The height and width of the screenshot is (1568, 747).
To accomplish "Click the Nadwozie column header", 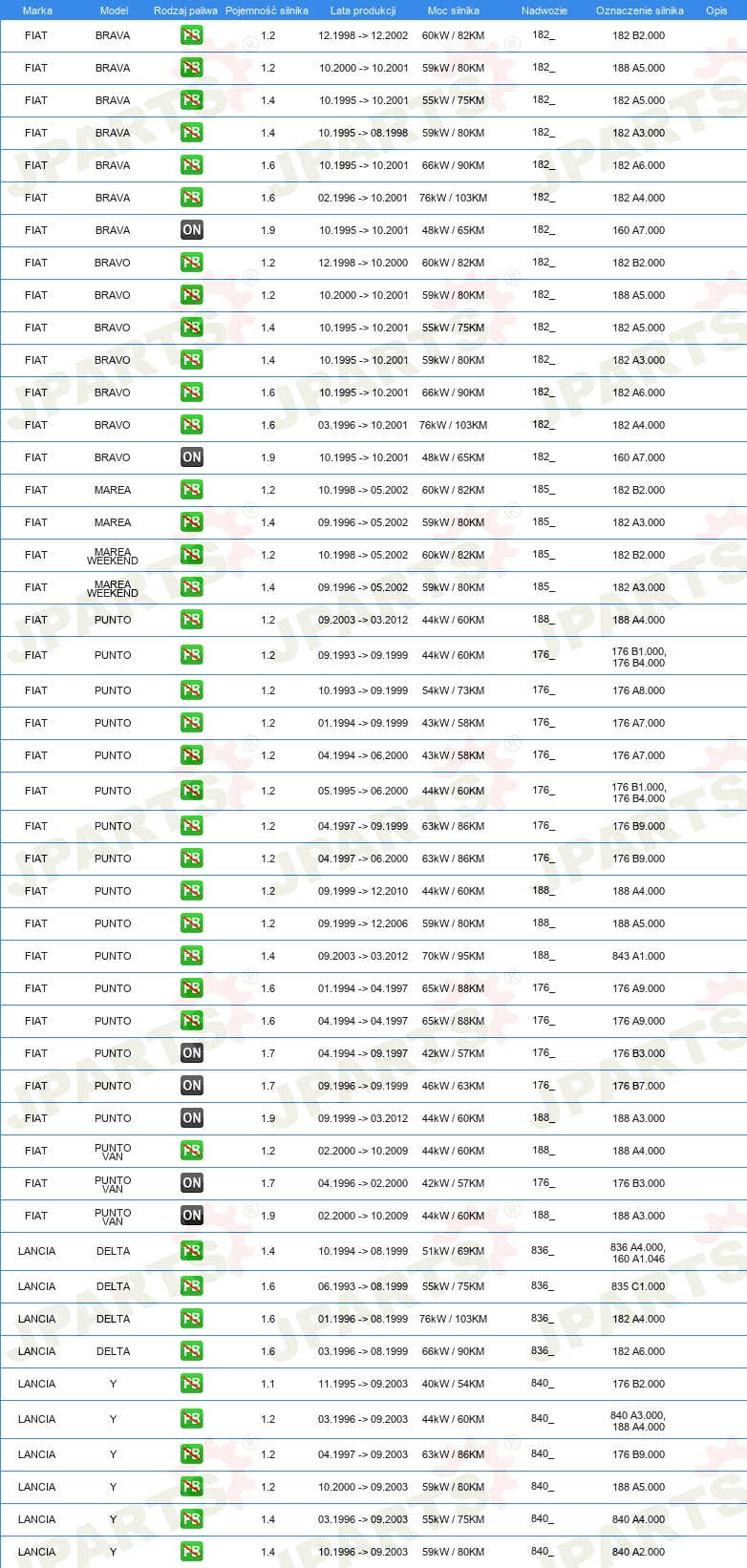I will tap(544, 11).
